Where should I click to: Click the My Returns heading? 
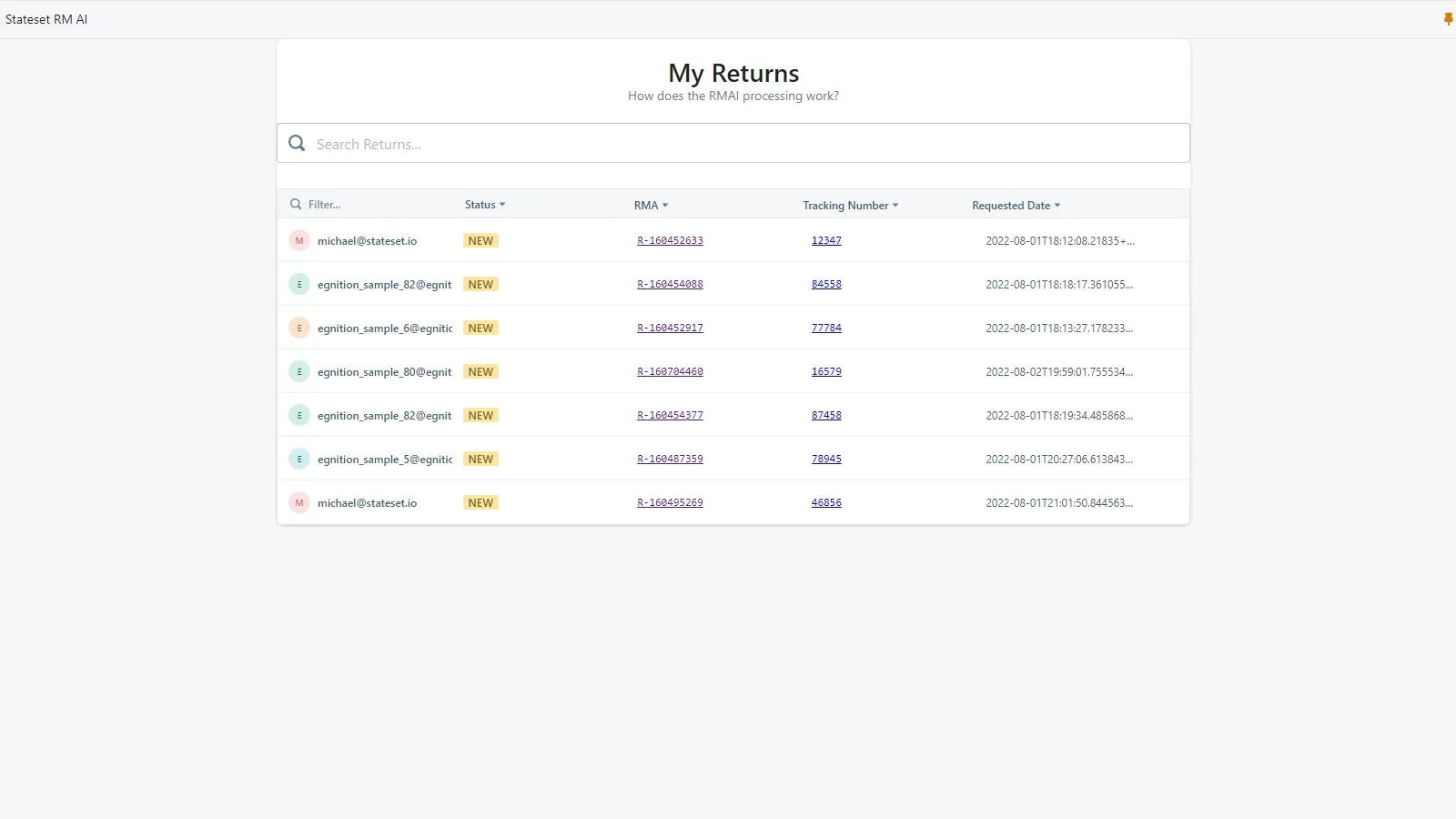pos(733,73)
